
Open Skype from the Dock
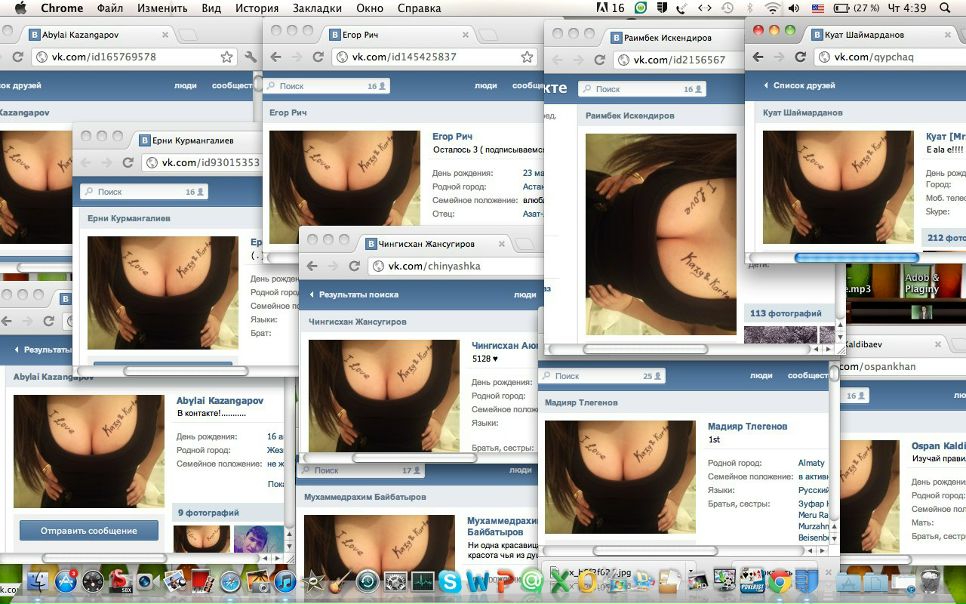[450, 581]
